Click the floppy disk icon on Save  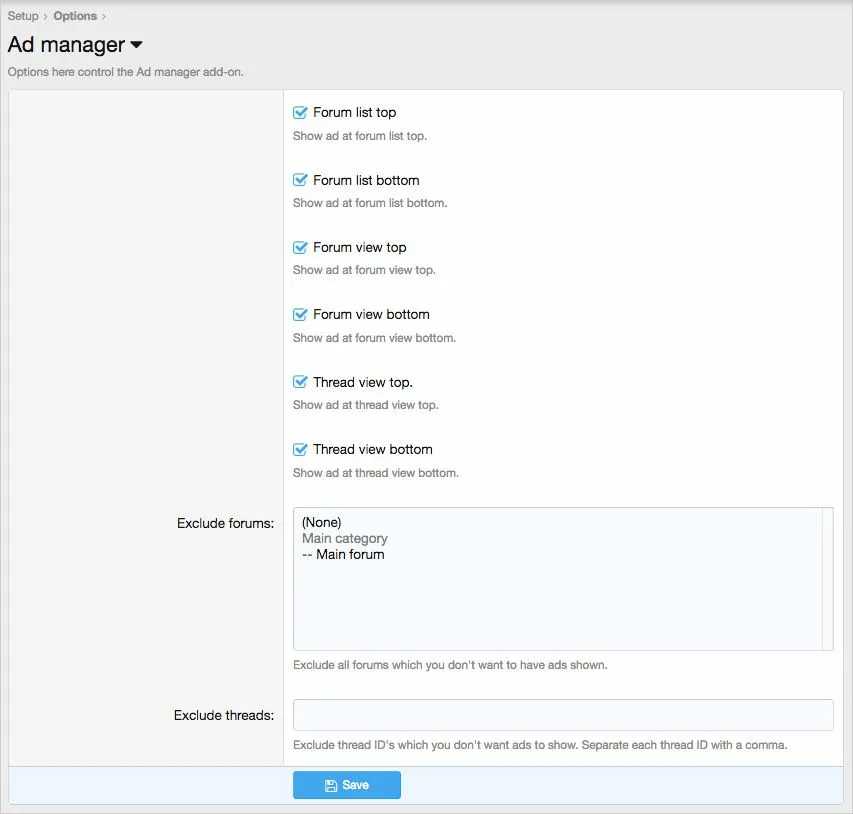coord(331,786)
